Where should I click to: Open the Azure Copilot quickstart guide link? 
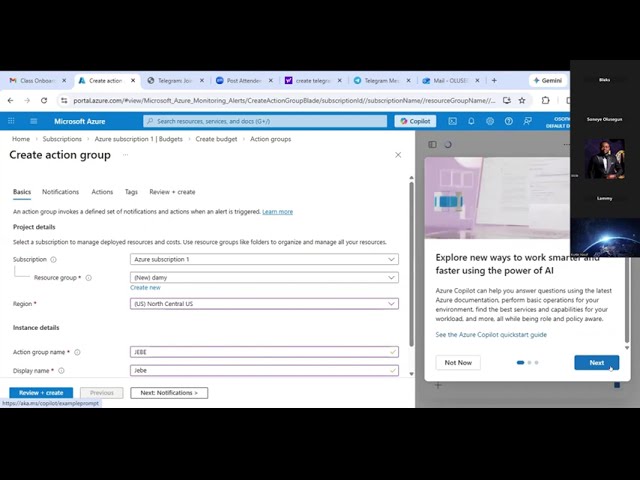(x=491, y=335)
